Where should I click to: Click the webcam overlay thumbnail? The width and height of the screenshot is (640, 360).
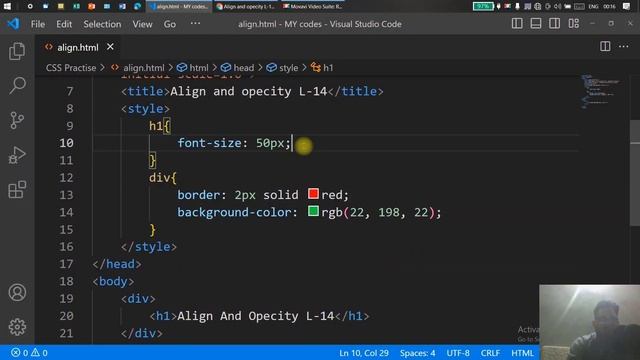click(x=589, y=322)
